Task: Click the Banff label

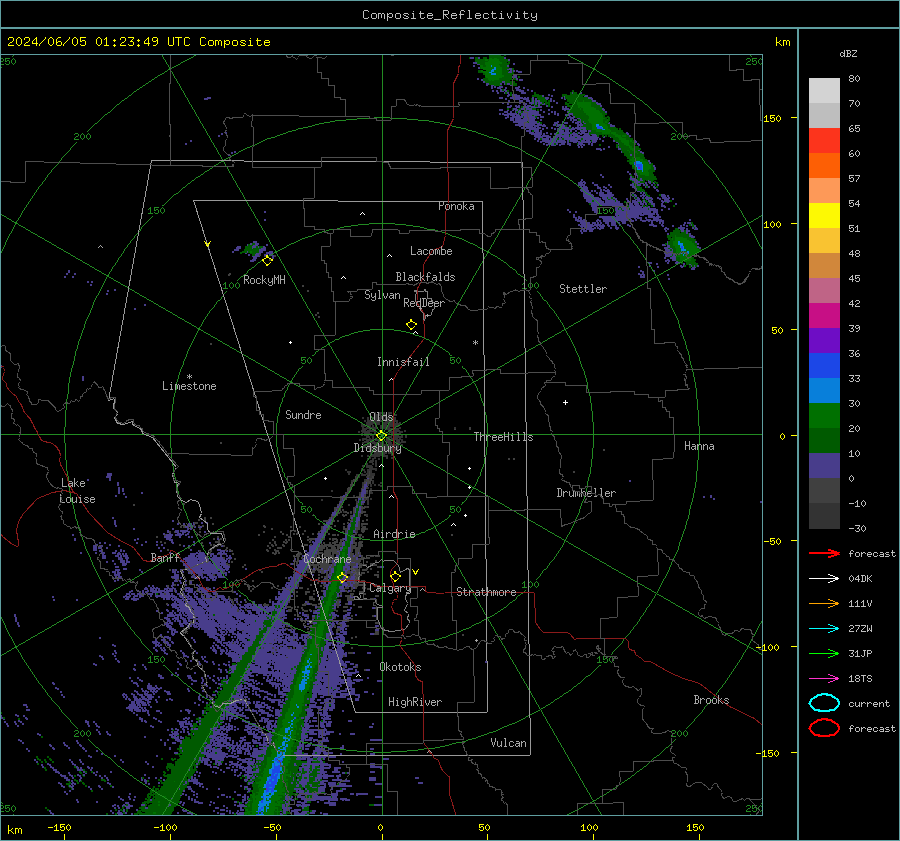Action: (x=165, y=557)
